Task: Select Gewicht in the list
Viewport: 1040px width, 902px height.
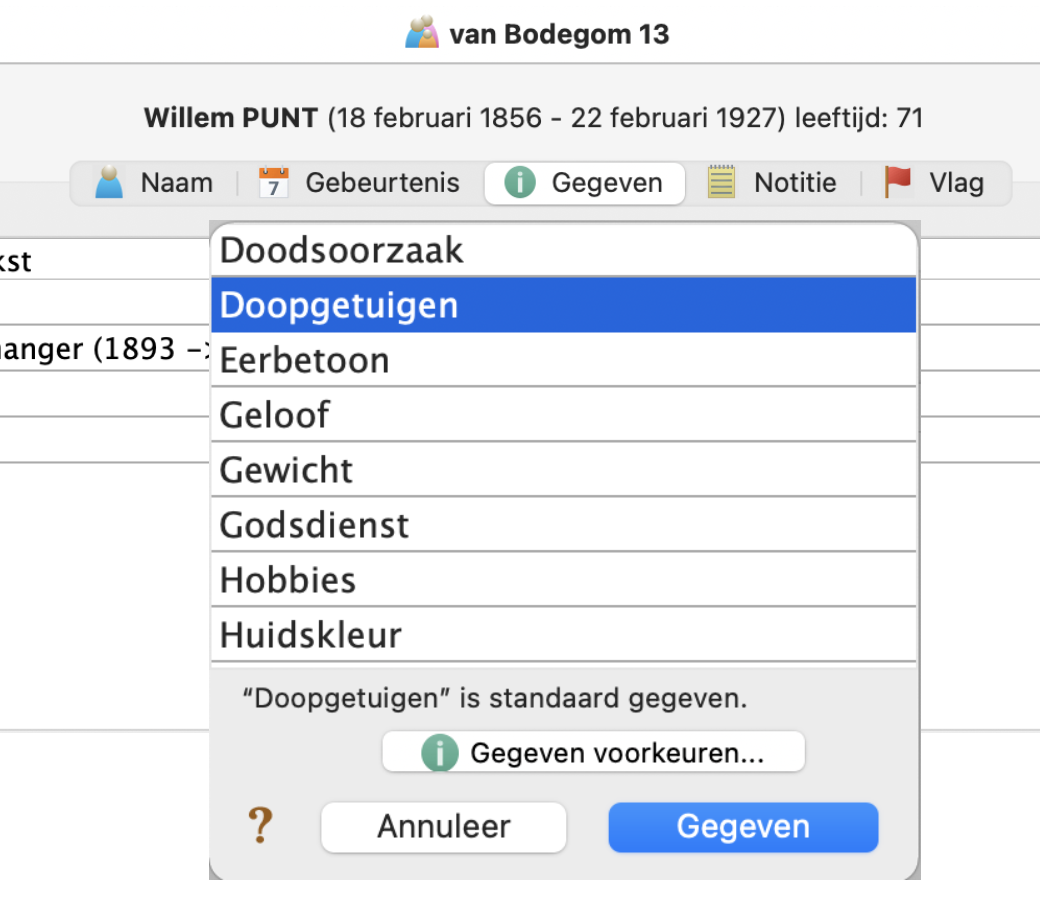Action: (x=563, y=470)
